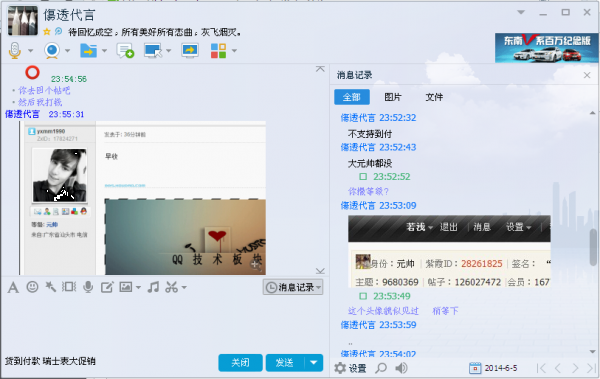
Task: Open screenshot scissors dropdown arrow
Action: pos(184,288)
